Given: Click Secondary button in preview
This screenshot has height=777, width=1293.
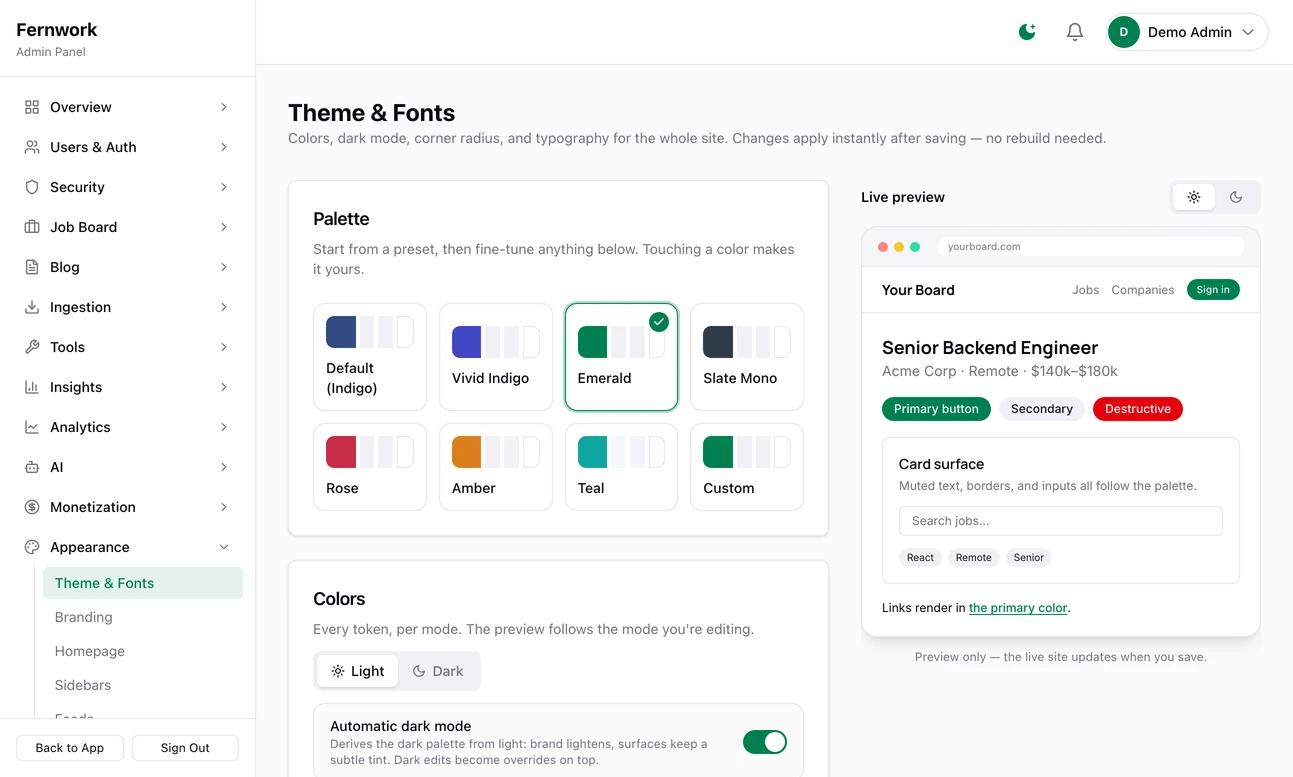Looking at the screenshot, I should 1041,409.
